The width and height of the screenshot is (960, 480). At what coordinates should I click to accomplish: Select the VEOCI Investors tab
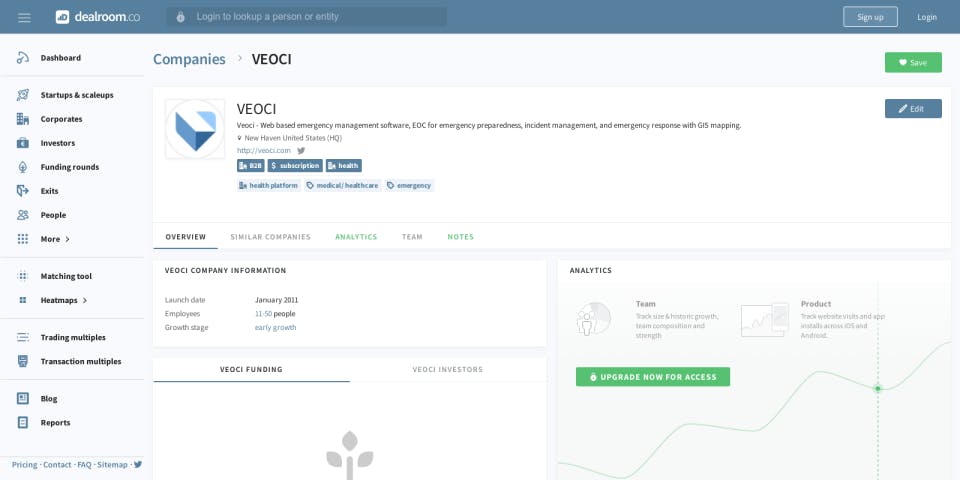pos(448,370)
